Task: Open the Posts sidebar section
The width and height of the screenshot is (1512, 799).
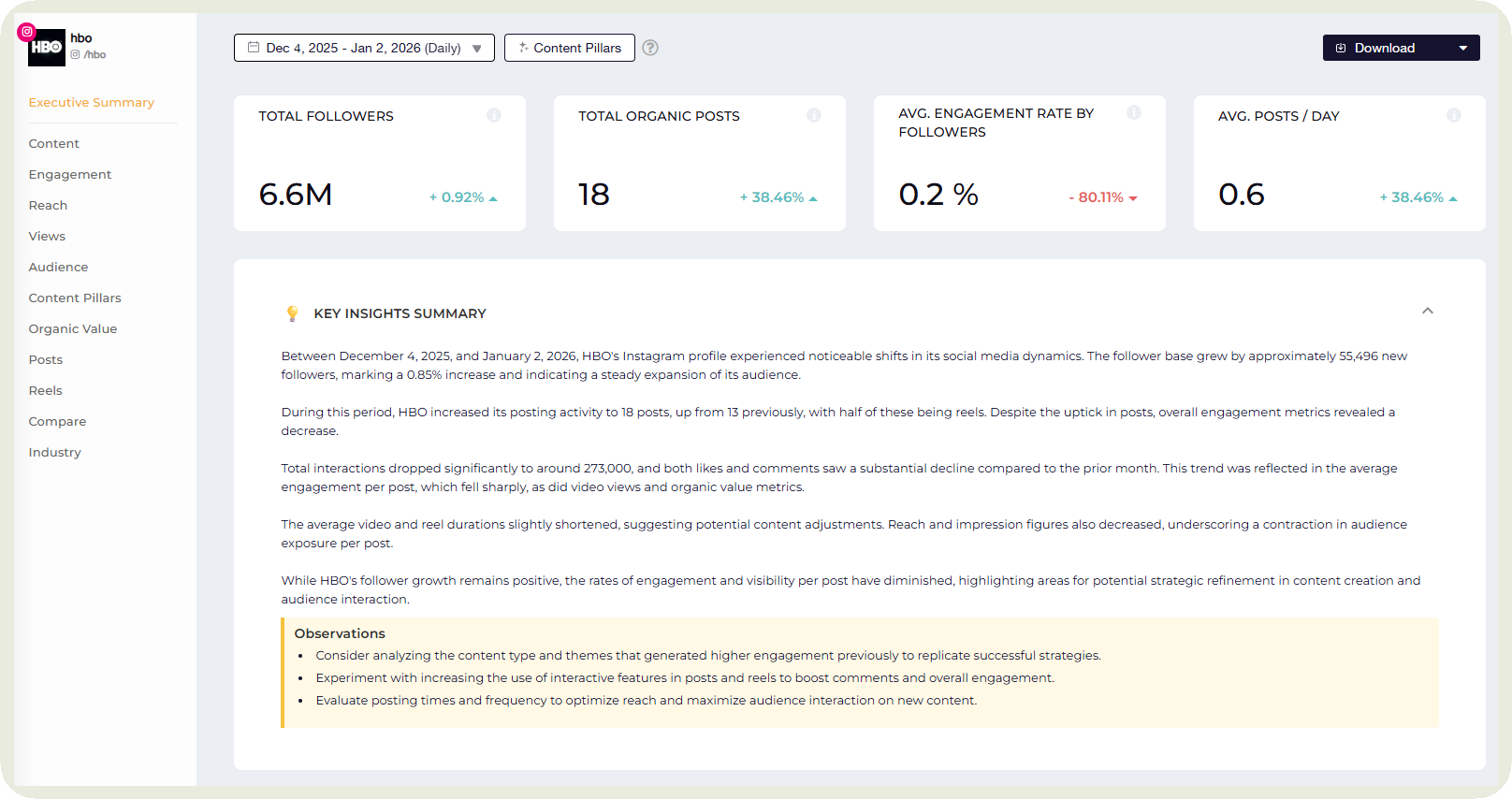Action: (45, 359)
